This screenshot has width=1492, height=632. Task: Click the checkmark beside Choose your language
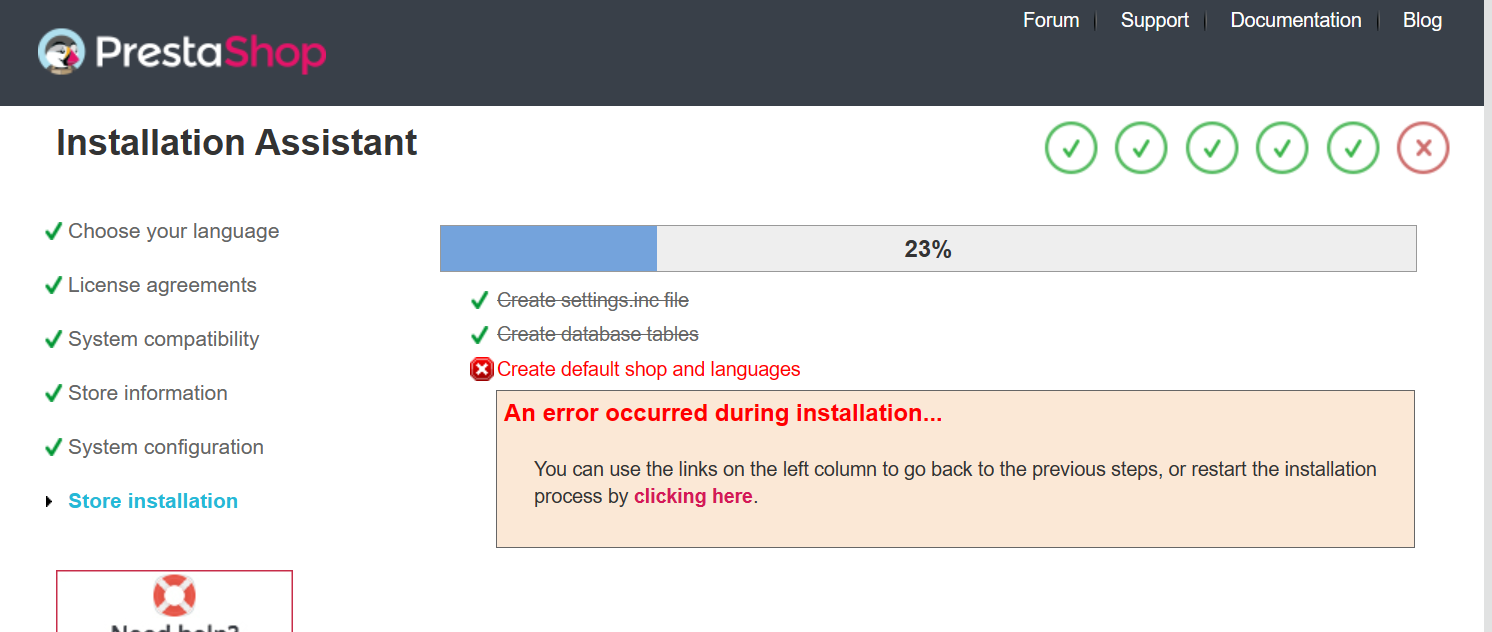[54, 232]
